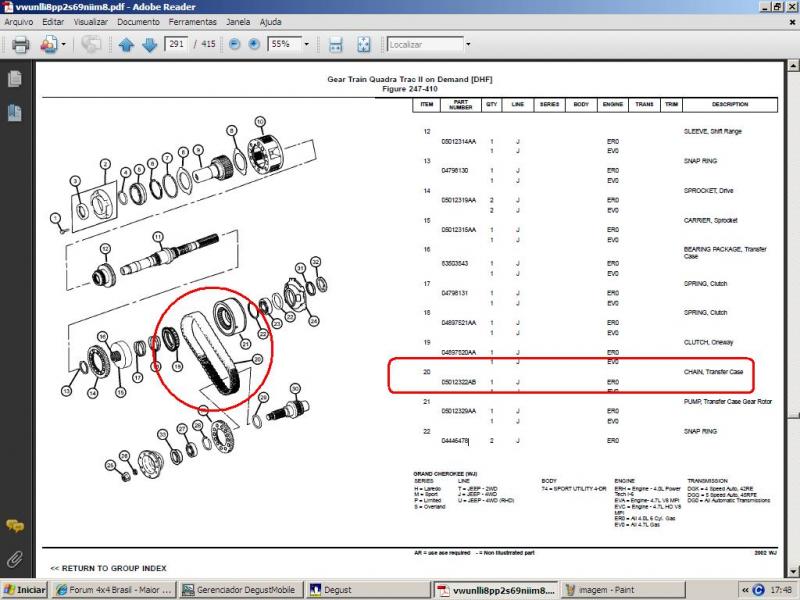The width and height of the screenshot is (800, 600).
Task: Open the Localizar search options dropdown
Action: pos(468,44)
